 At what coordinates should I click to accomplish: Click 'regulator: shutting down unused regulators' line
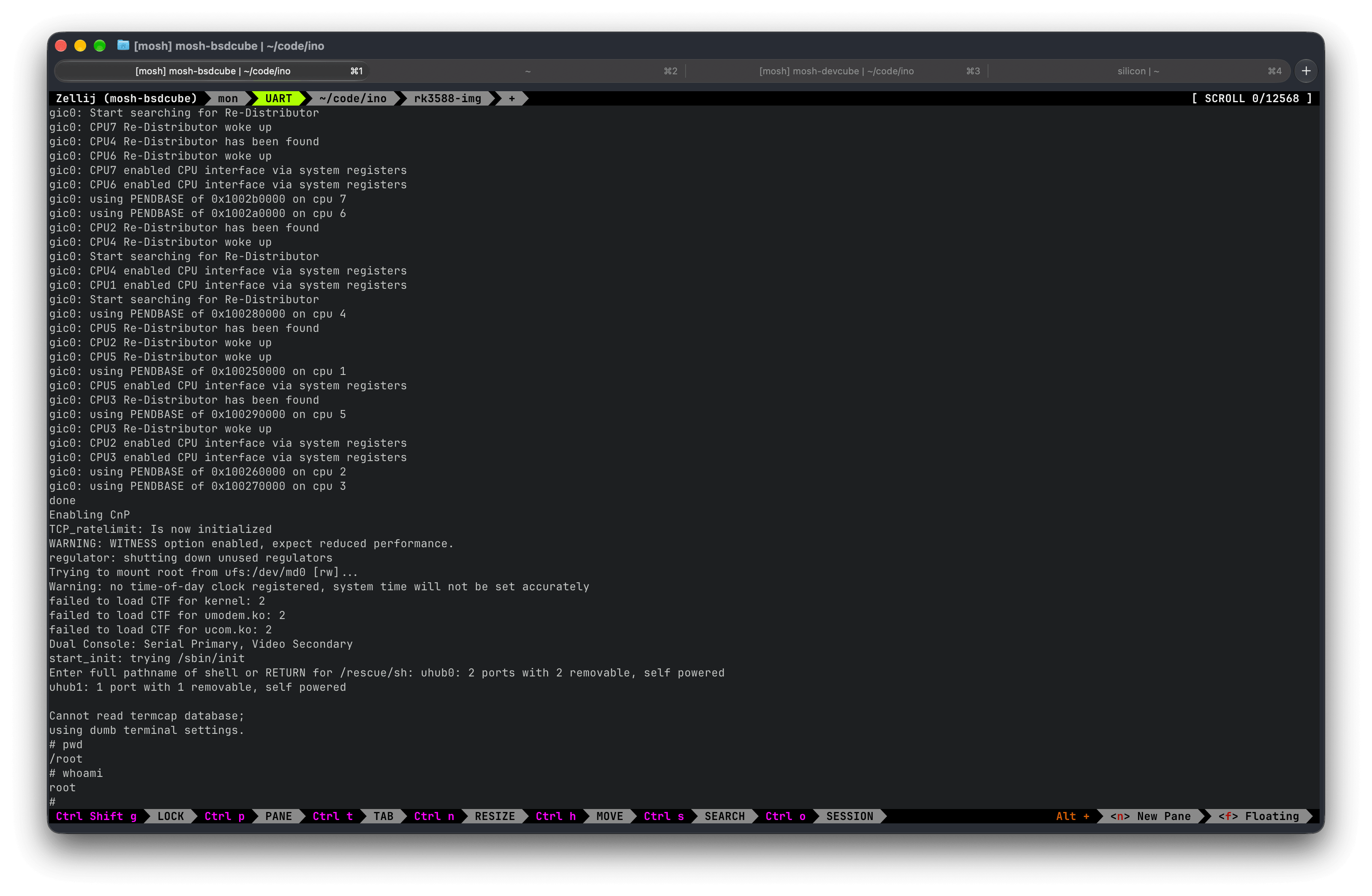tap(191, 558)
